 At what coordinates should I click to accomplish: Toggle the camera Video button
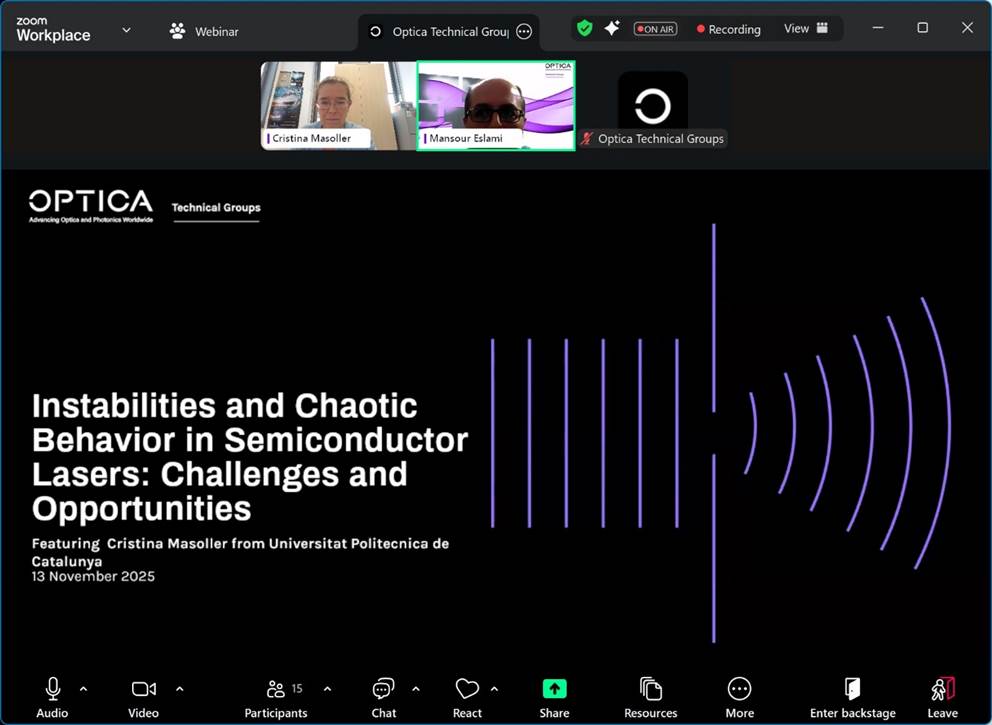tap(143, 689)
